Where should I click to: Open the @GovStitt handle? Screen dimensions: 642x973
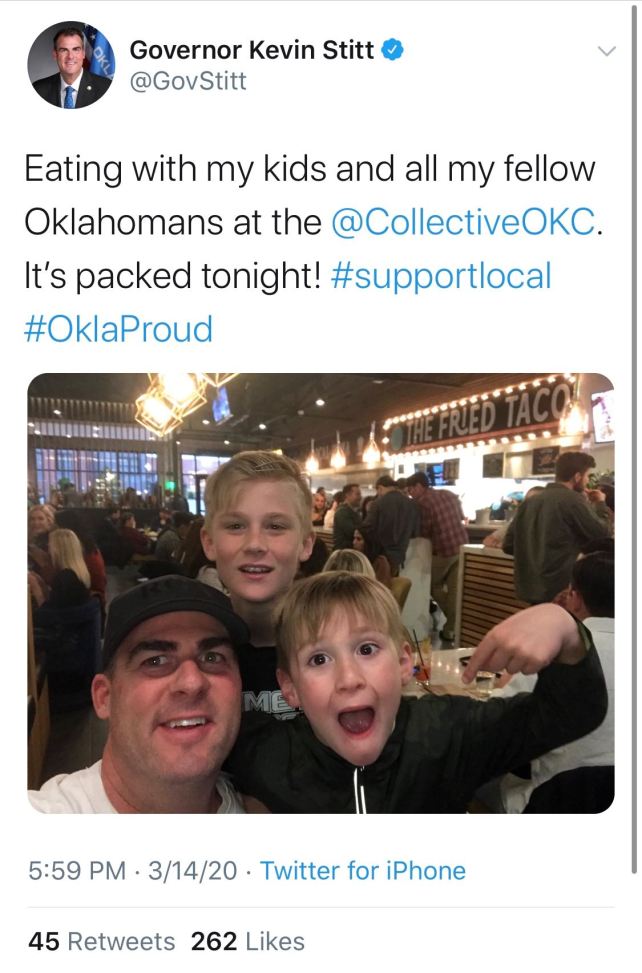coord(188,81)
